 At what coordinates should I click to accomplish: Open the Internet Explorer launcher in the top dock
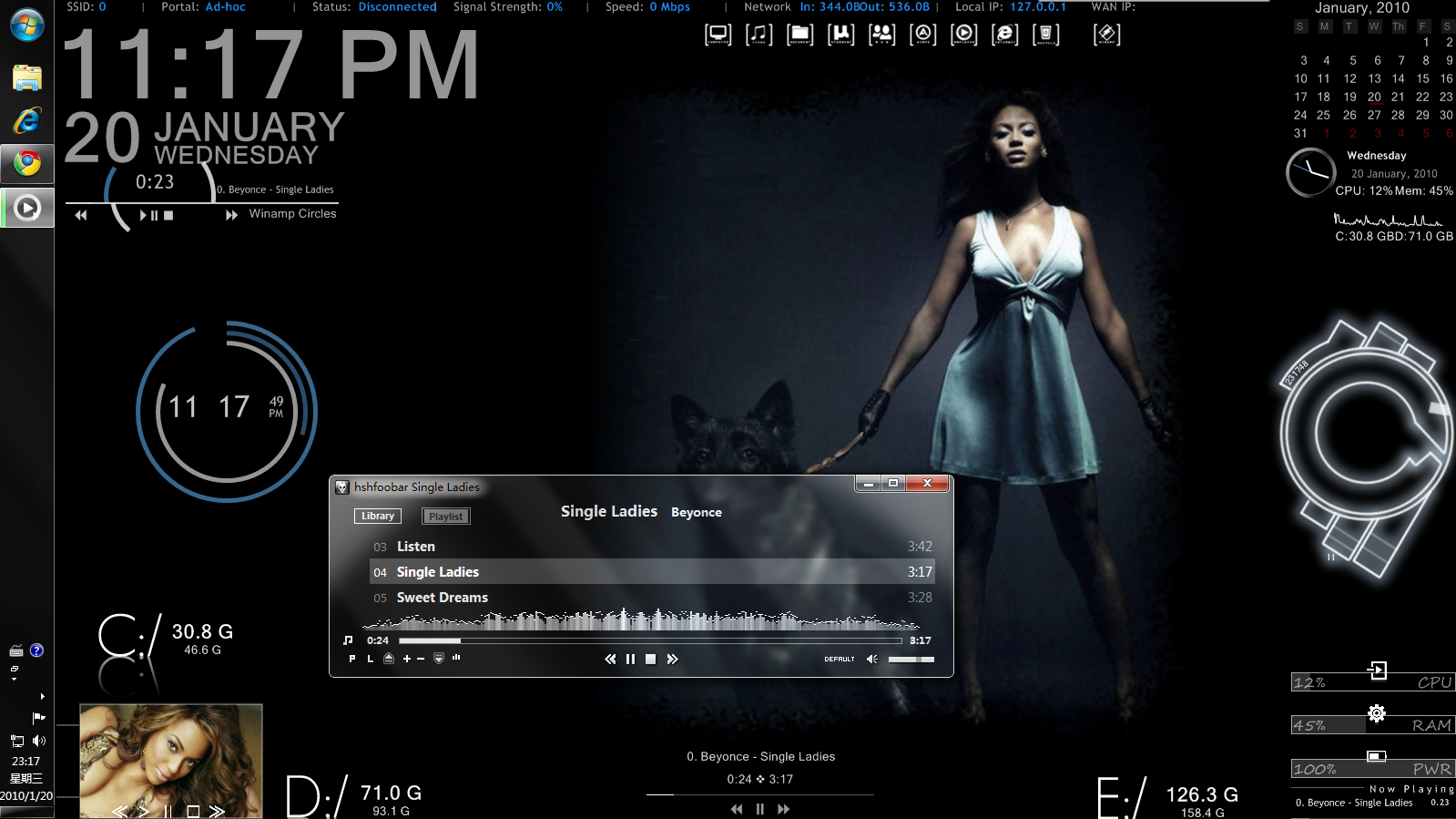pyautogui.click(x=1004, y=35)
